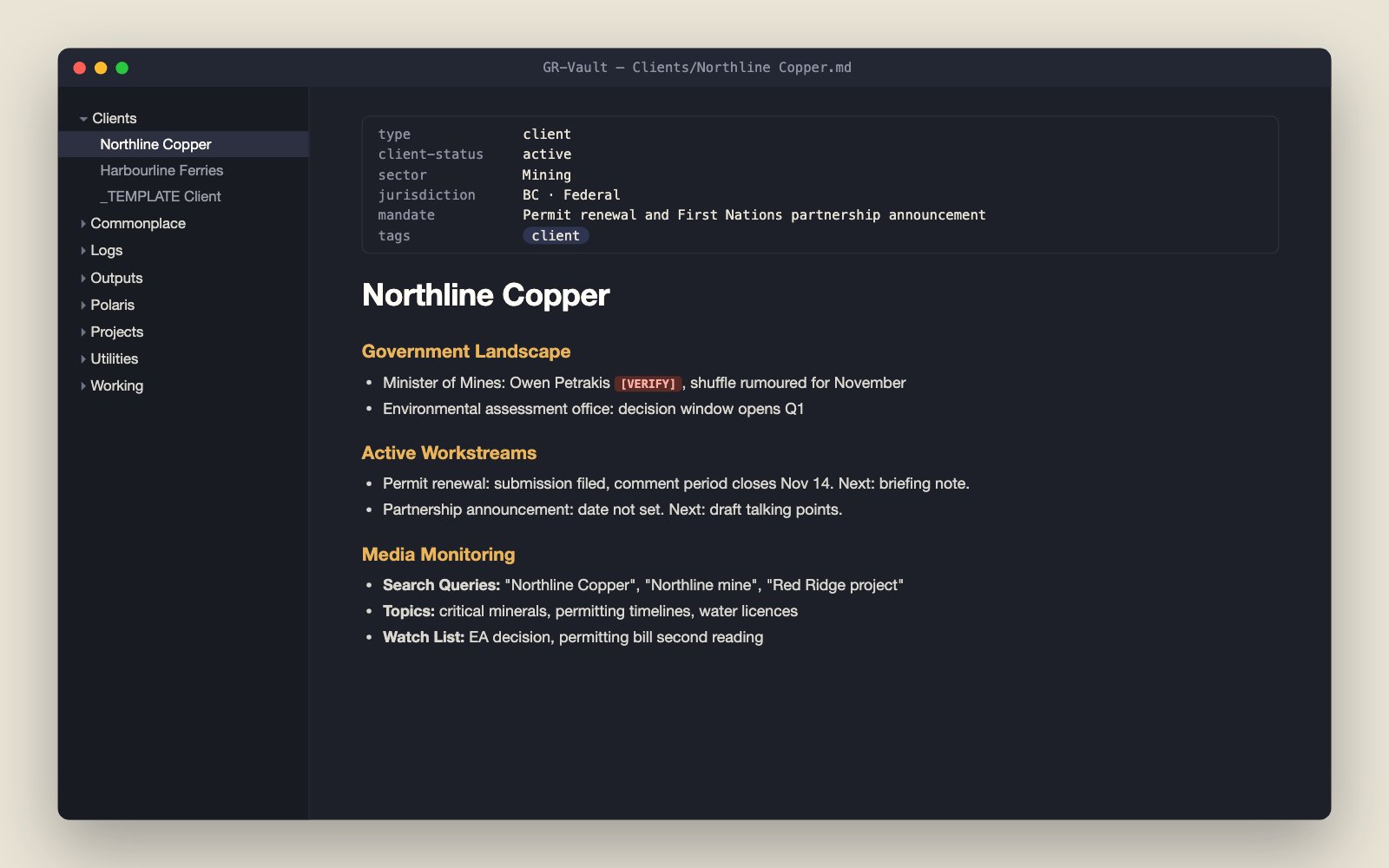Select the Utilities folder label
1389x868 pixels.
click(115, 358)
